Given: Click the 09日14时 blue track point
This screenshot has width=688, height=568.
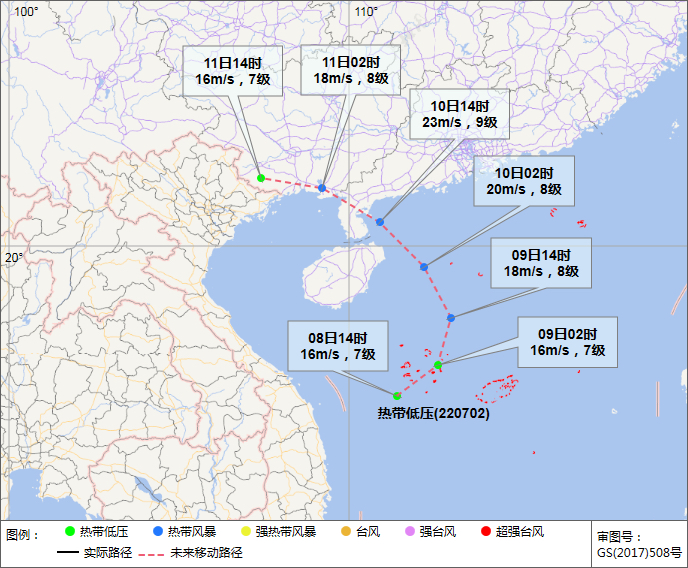Looking at the screenshot, I should pos(451,318).
